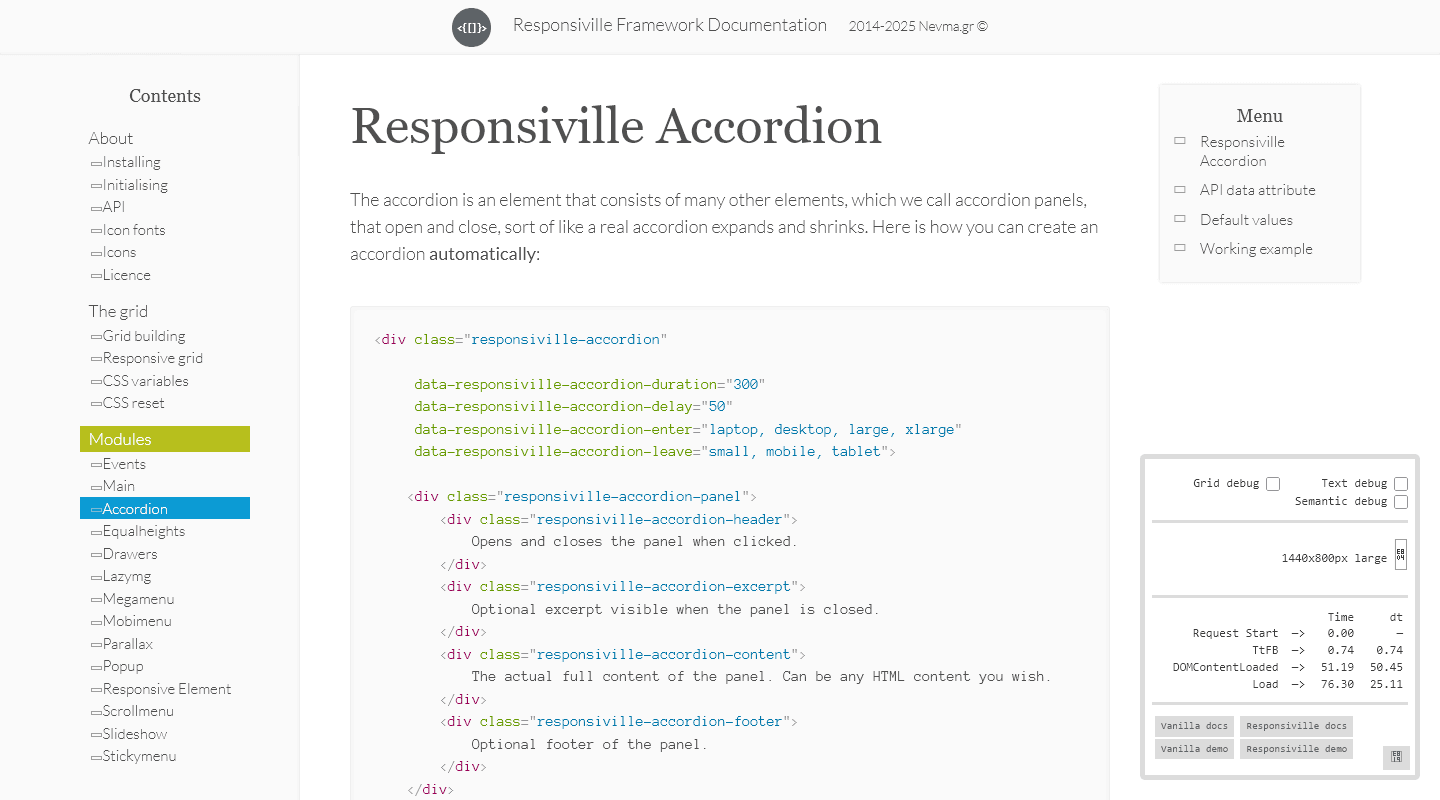Viewport: 1440px width, 800px height.
Task: Click 'data-responsiville-accordion-duration' attribute in code
Action: pos(567,384)
